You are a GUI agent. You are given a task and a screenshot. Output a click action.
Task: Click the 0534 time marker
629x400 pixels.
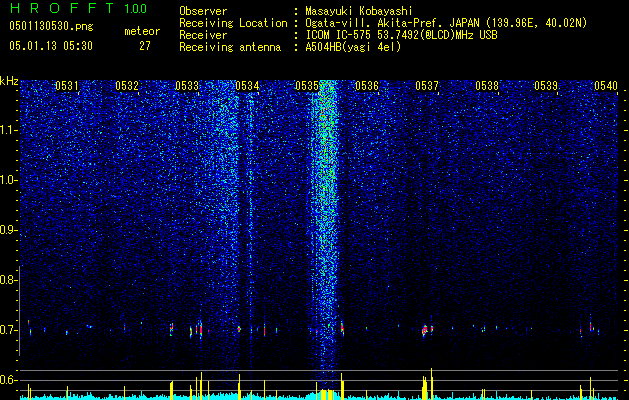coord(247,86)
